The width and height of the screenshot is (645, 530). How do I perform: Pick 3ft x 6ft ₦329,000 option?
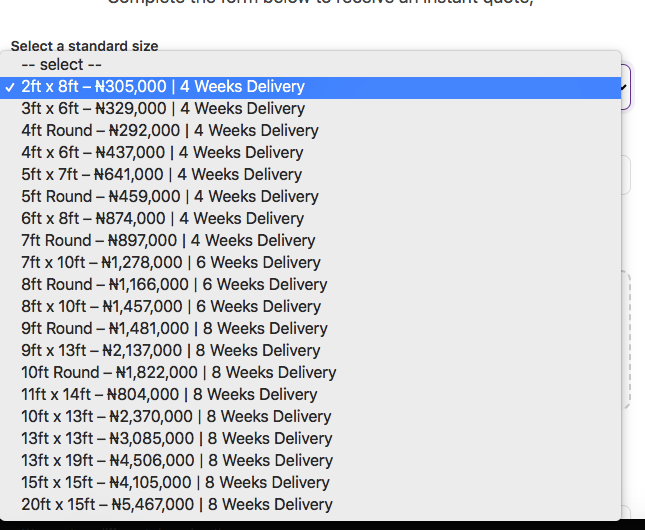[163, 109]
